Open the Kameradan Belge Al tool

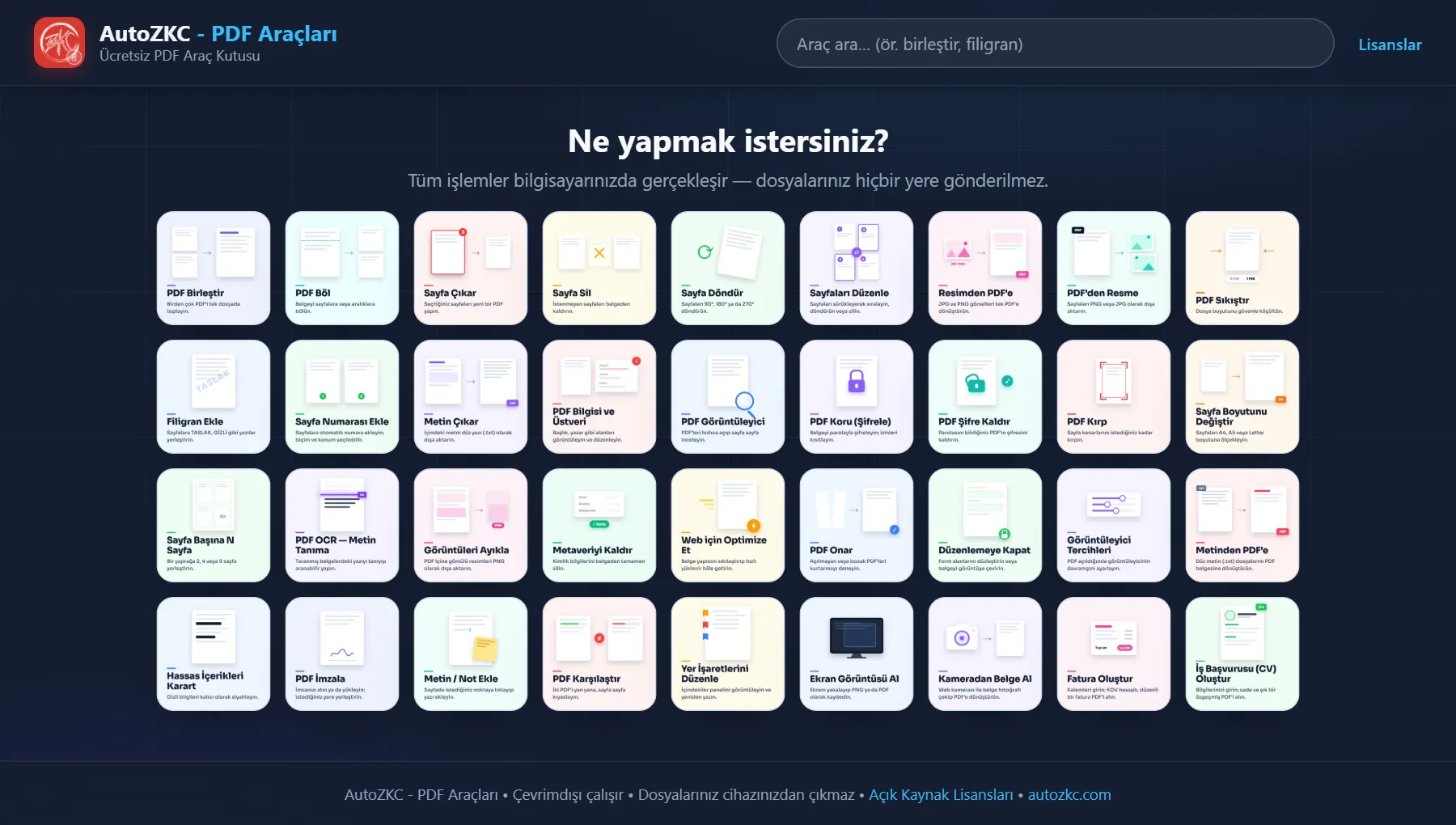[985, 654]
